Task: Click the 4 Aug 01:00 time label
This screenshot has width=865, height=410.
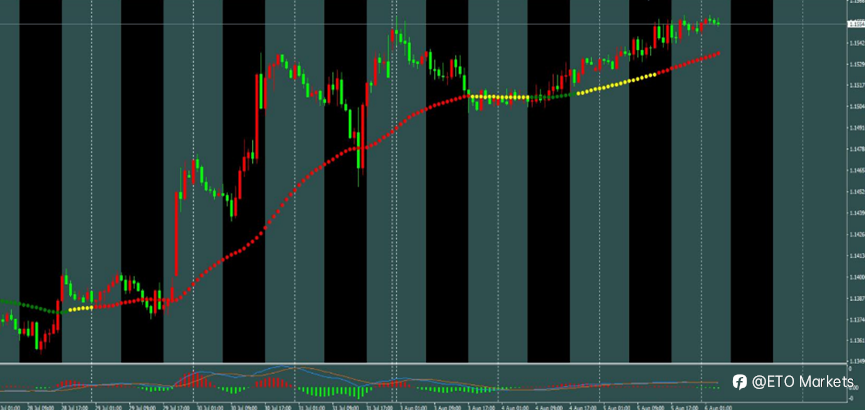Action: click(x=514, y=407)
